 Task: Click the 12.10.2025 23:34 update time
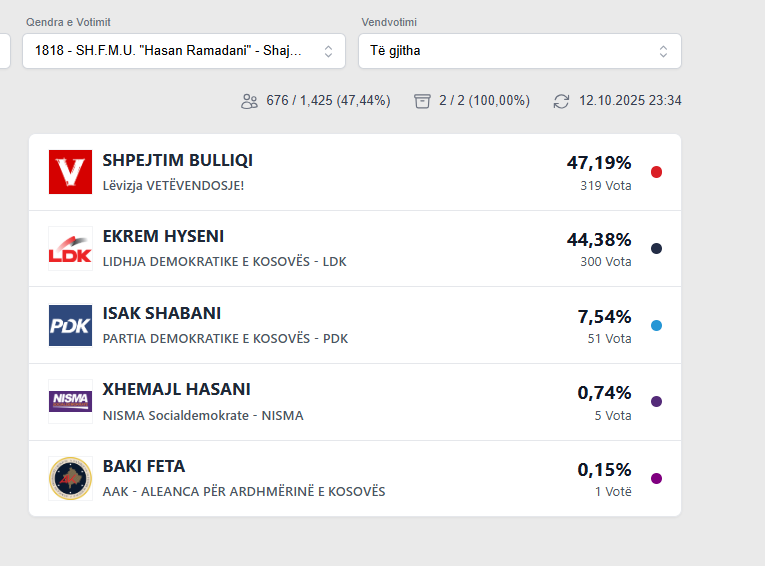click(x=630, y=101)
